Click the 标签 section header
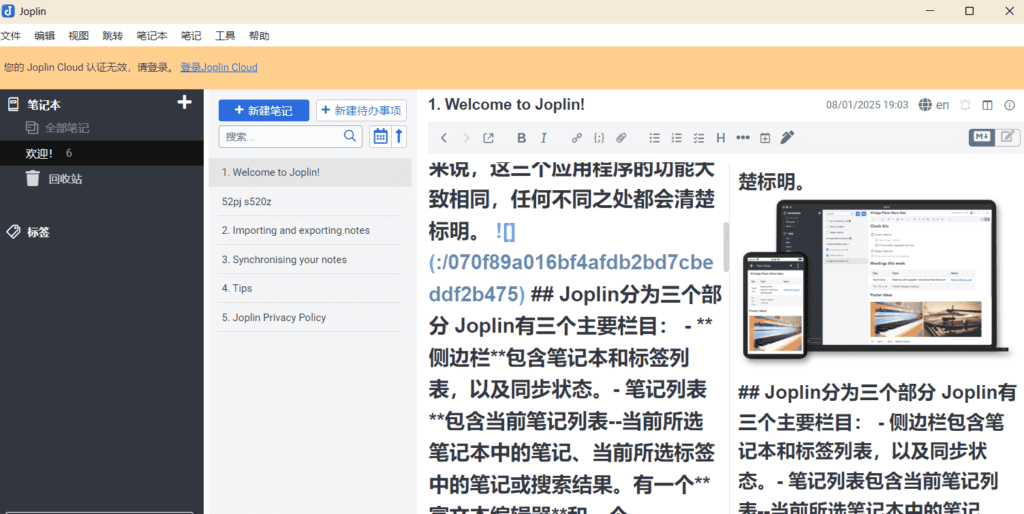The height and width of the screenshot is (514, 1024). 39,232
